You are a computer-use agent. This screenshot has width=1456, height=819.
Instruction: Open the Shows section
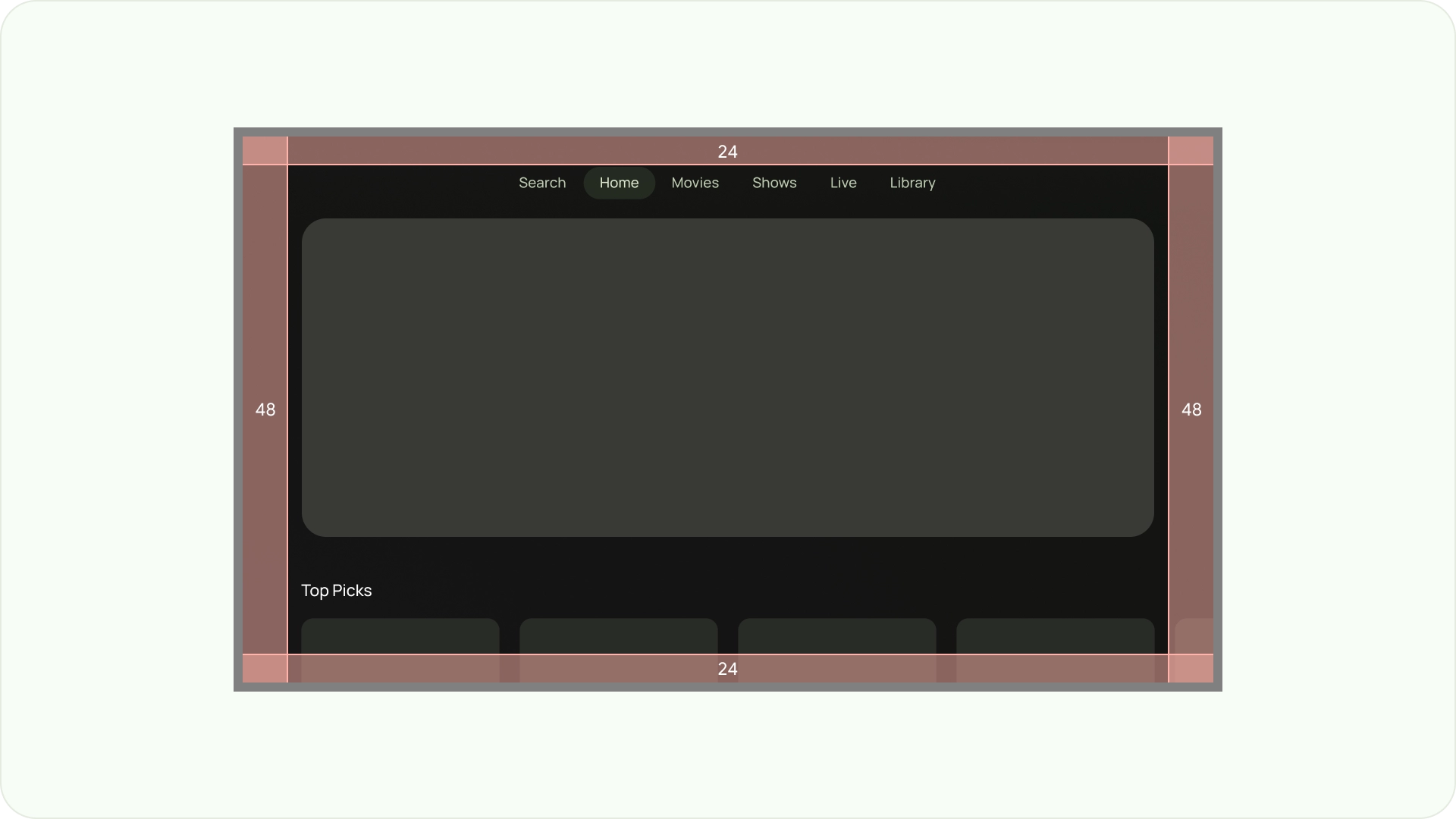[775, 183]
